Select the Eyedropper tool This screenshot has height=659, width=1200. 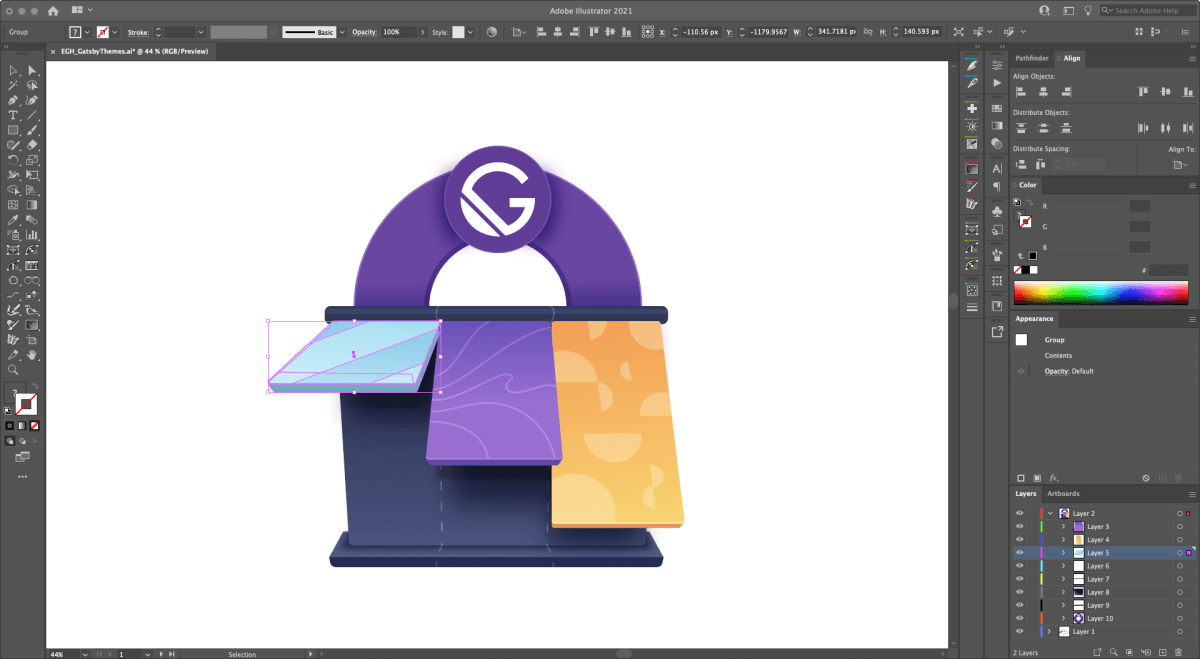[x=14, y=220]
